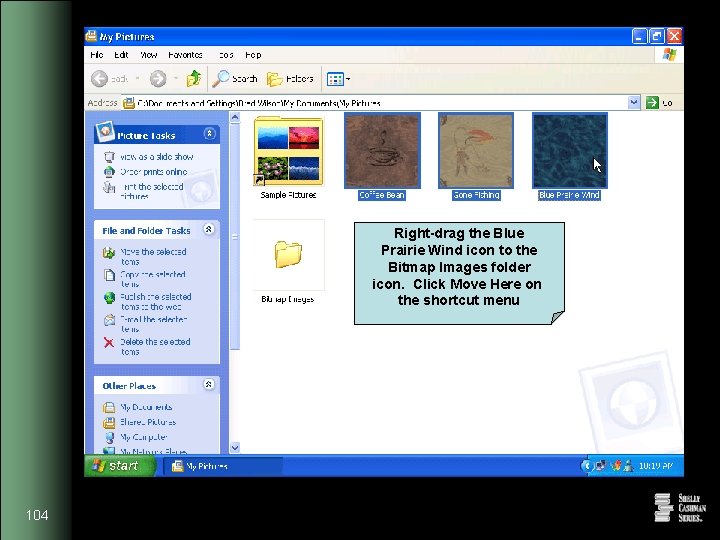Click Copy the selected items link

click(x=153, y=279)
